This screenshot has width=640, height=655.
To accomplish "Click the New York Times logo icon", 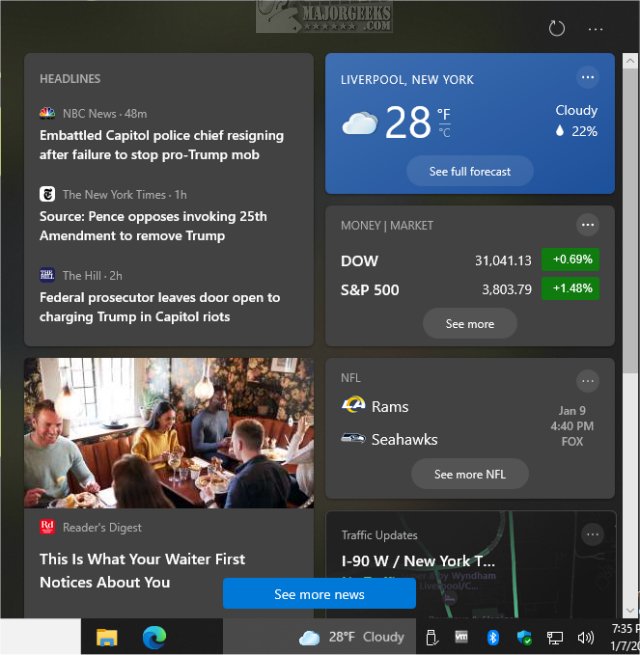I will point(47,194).
